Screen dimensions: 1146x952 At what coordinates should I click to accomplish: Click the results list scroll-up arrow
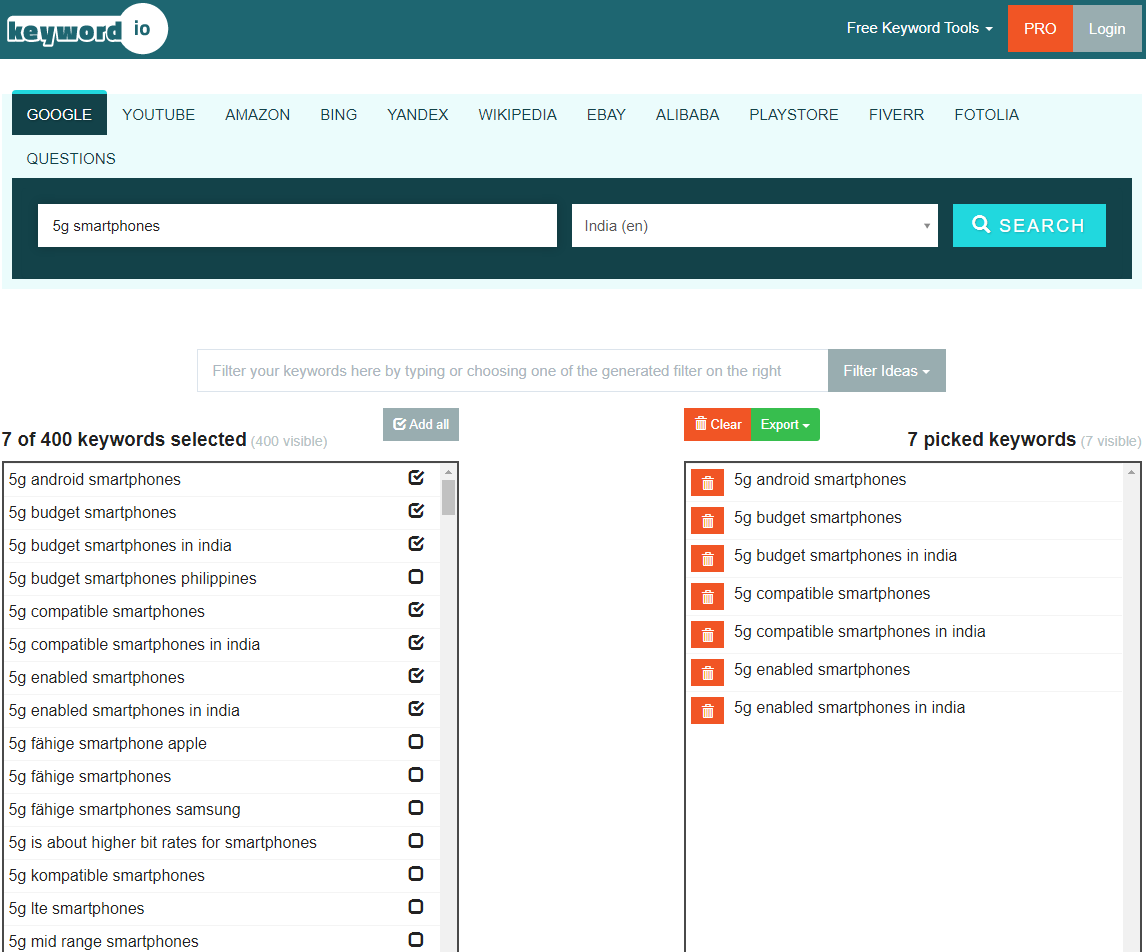coord(448,473)
